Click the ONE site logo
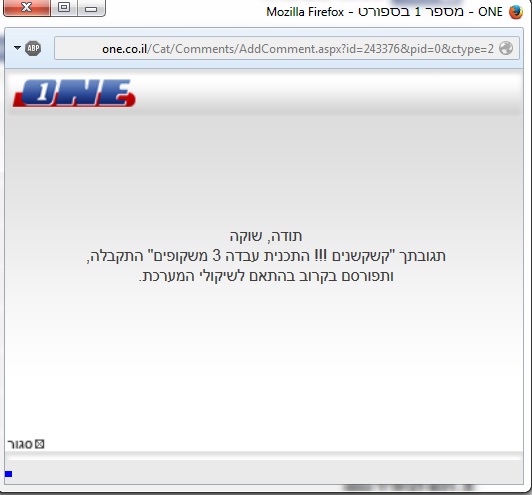The height and width of the screenshot is (495, 532). pos(74,93)
